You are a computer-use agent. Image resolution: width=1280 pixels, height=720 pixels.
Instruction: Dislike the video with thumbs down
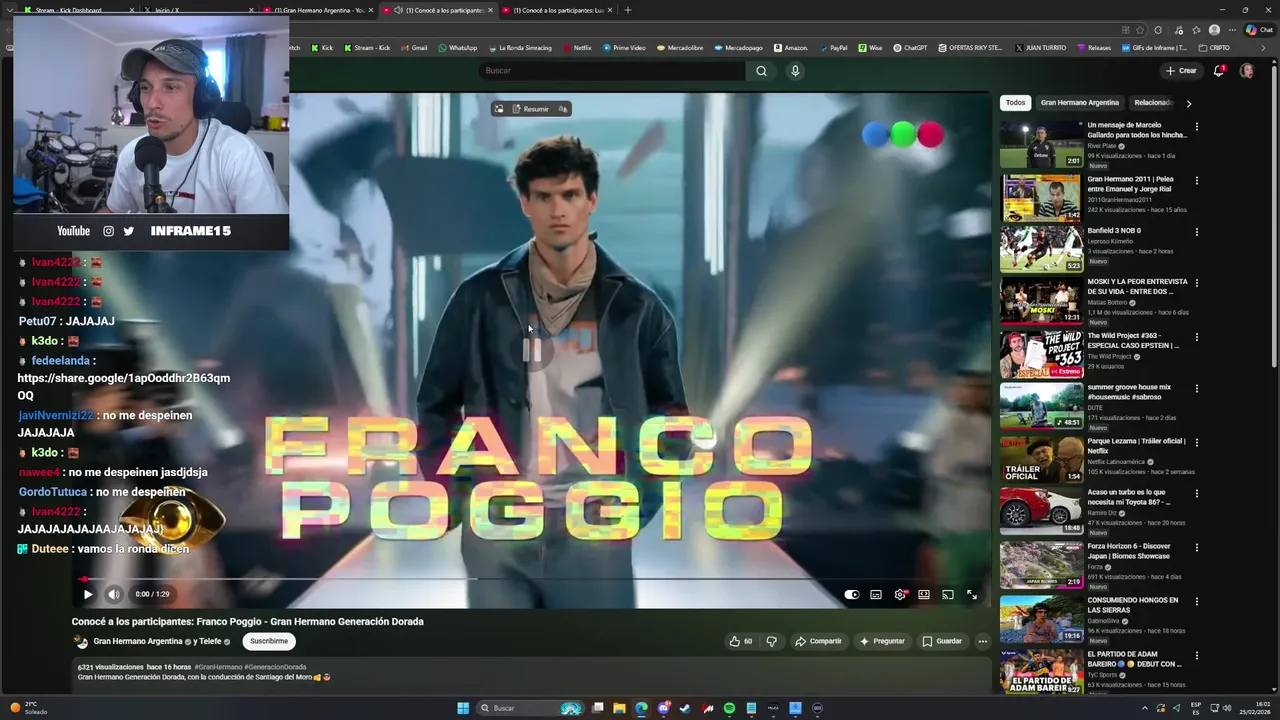pyautogui.click(x=771, y=641)
